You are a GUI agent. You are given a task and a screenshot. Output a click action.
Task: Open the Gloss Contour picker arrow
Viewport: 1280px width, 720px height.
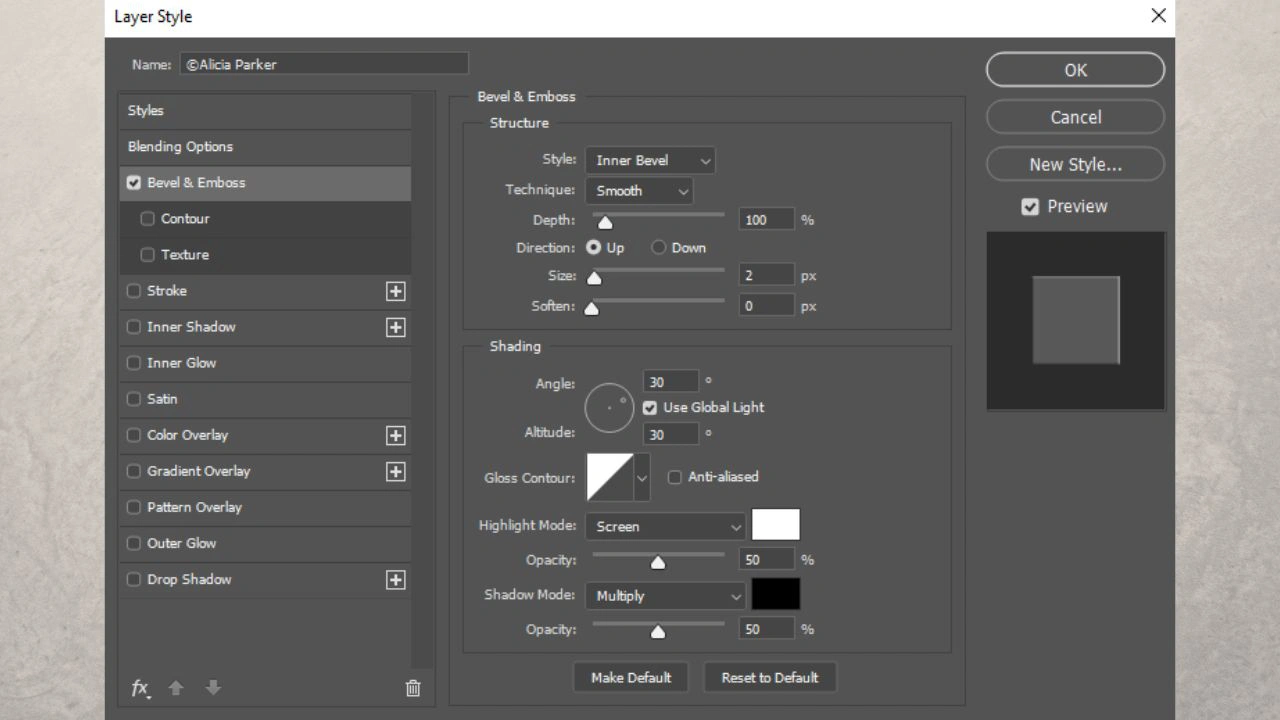(642, 478)
